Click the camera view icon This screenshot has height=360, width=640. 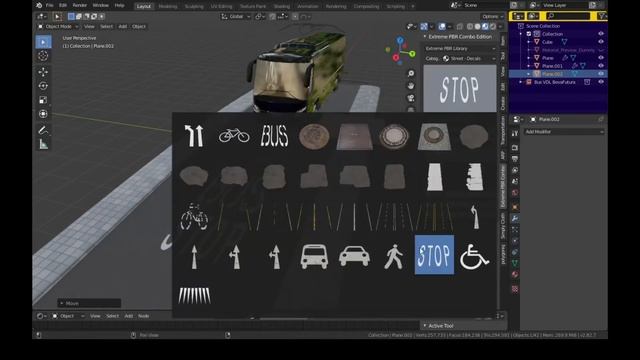pyautogui.click(x=411, y=98)
